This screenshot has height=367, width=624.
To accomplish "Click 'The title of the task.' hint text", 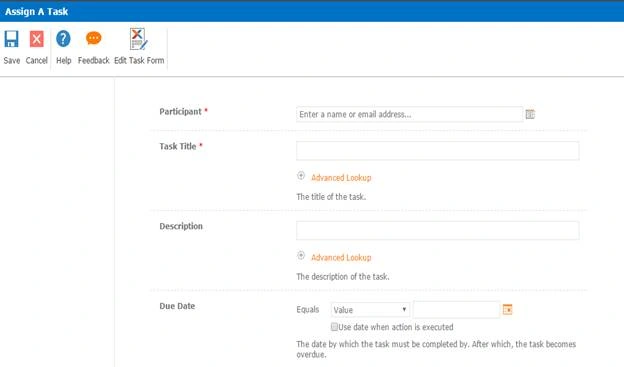I will pyautogui.click(x=331, y=197).
